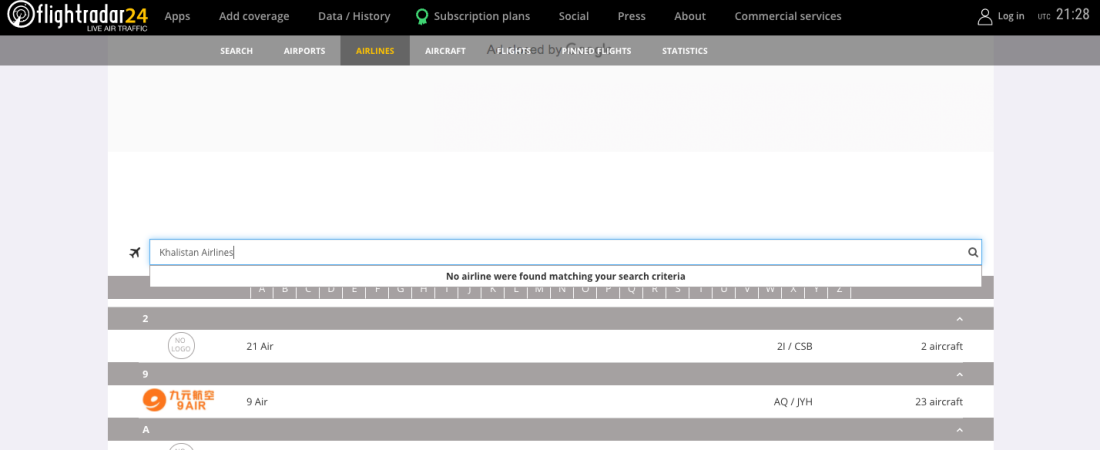The width and height of the screenshot is (1100, 450).
Task: Open Commercial services
Action: [788, 16]
